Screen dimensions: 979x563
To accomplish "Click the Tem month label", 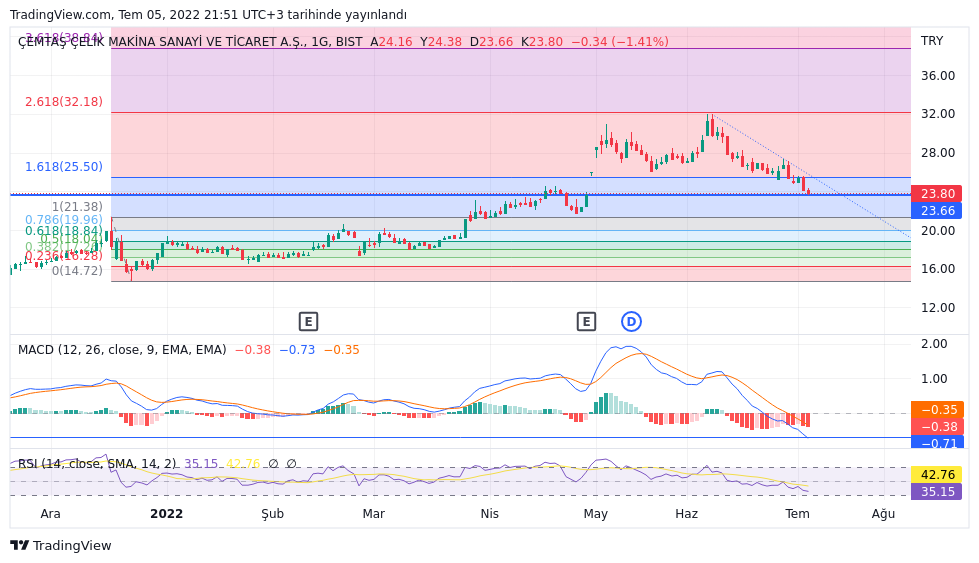I will 797,514.
